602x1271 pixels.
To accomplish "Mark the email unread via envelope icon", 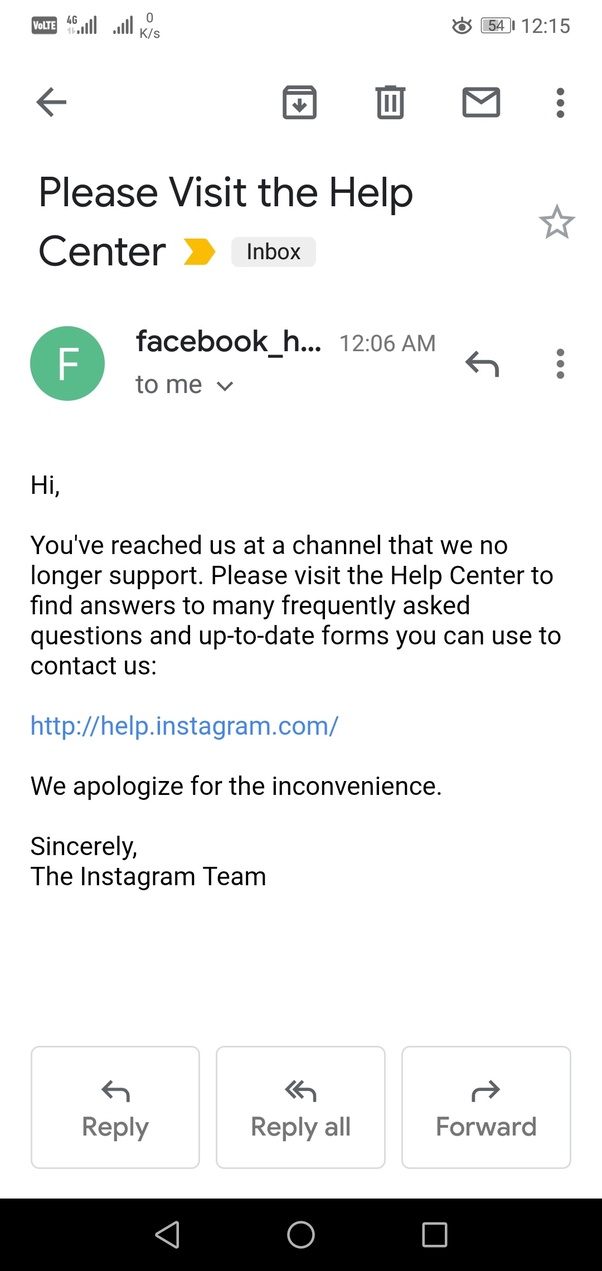I will 481,102.
